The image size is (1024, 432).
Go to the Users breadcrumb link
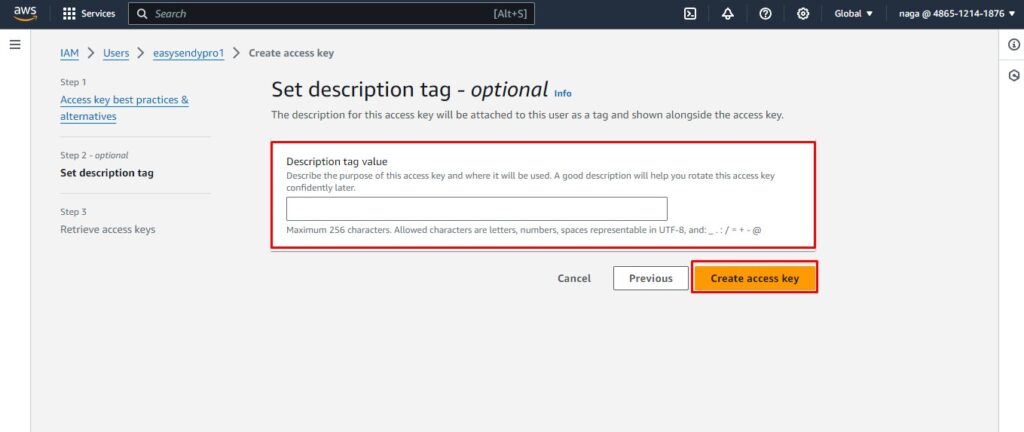[x=116, y=53]
